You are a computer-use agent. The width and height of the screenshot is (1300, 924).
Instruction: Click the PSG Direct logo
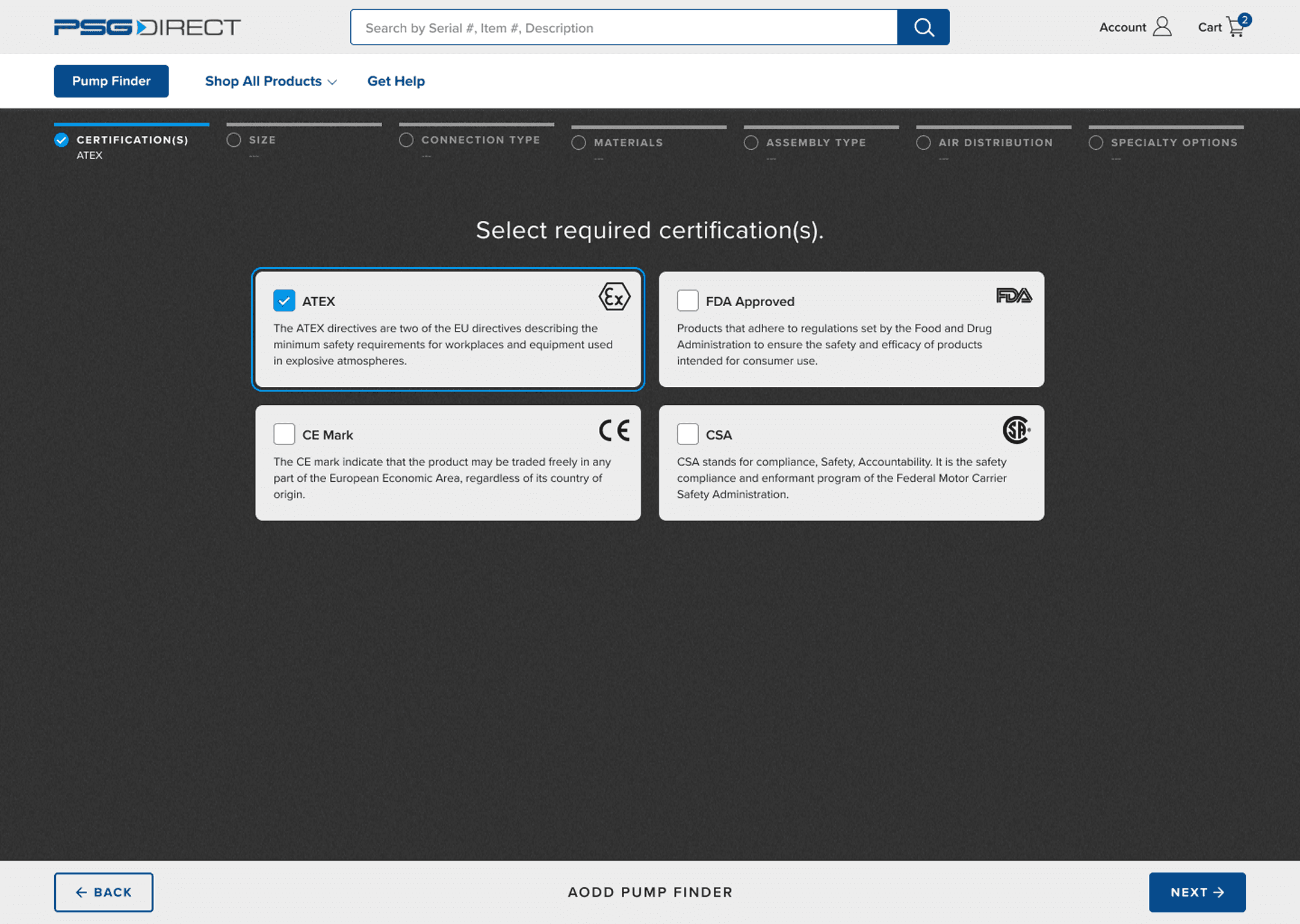pos(146,27)
